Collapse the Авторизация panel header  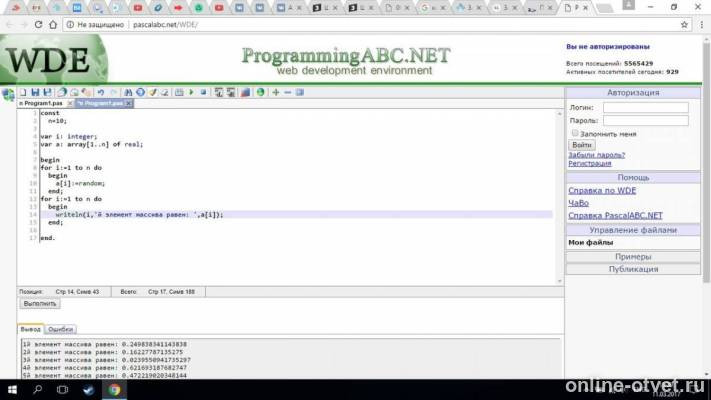633,93
